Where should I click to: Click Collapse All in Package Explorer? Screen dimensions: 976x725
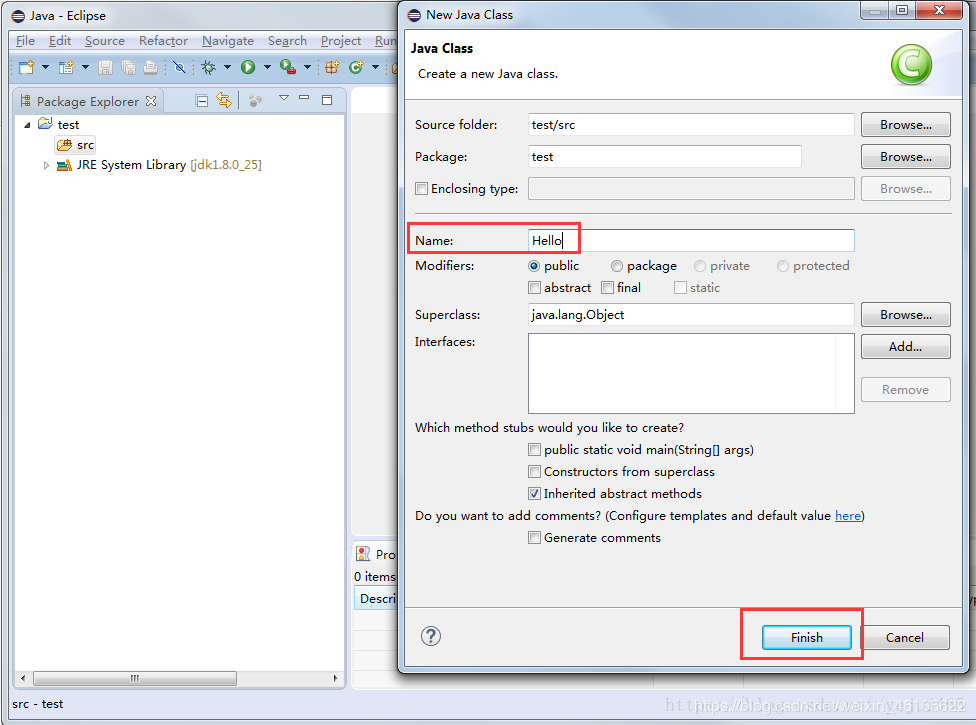click(202, 101)
